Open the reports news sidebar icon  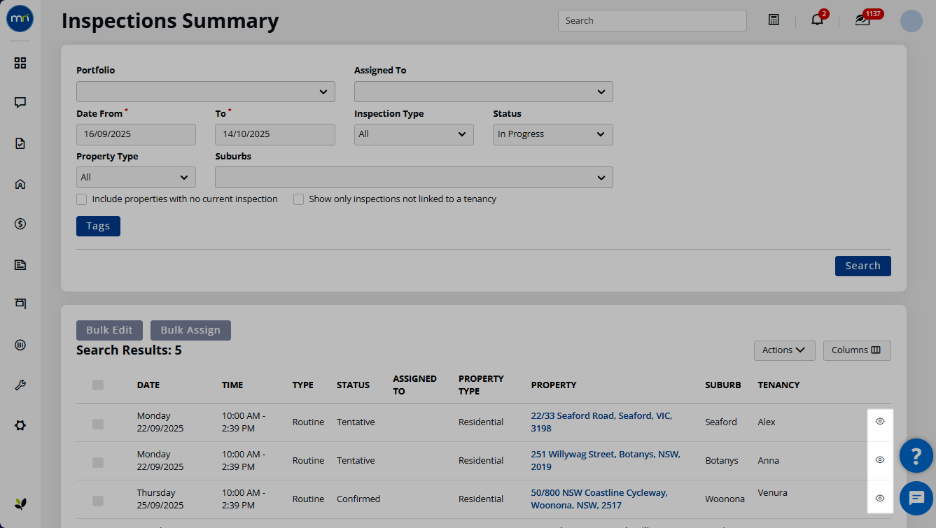click(20, 264)
